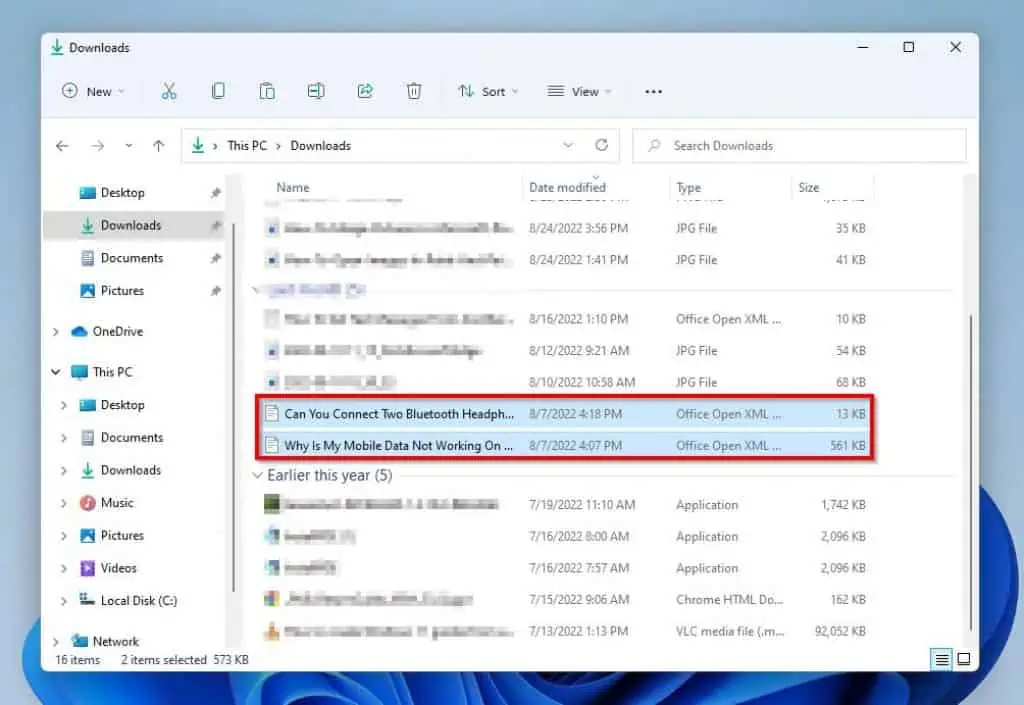Select the This PC monitor icon in the sidebar
Viewport: 1024px width, 705px height.
point(79,372)
